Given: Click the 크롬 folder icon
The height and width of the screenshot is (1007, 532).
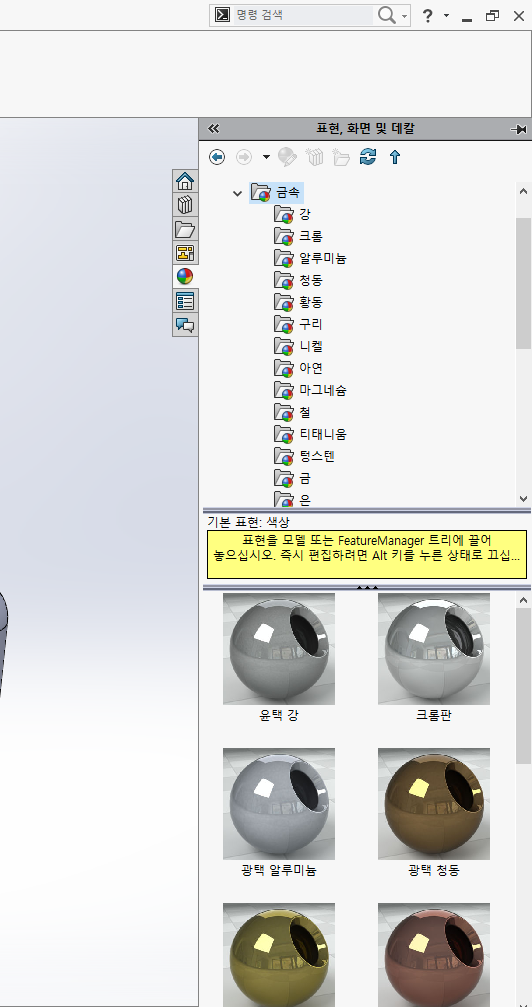Looking at the screenshot, I should (284, 236).
